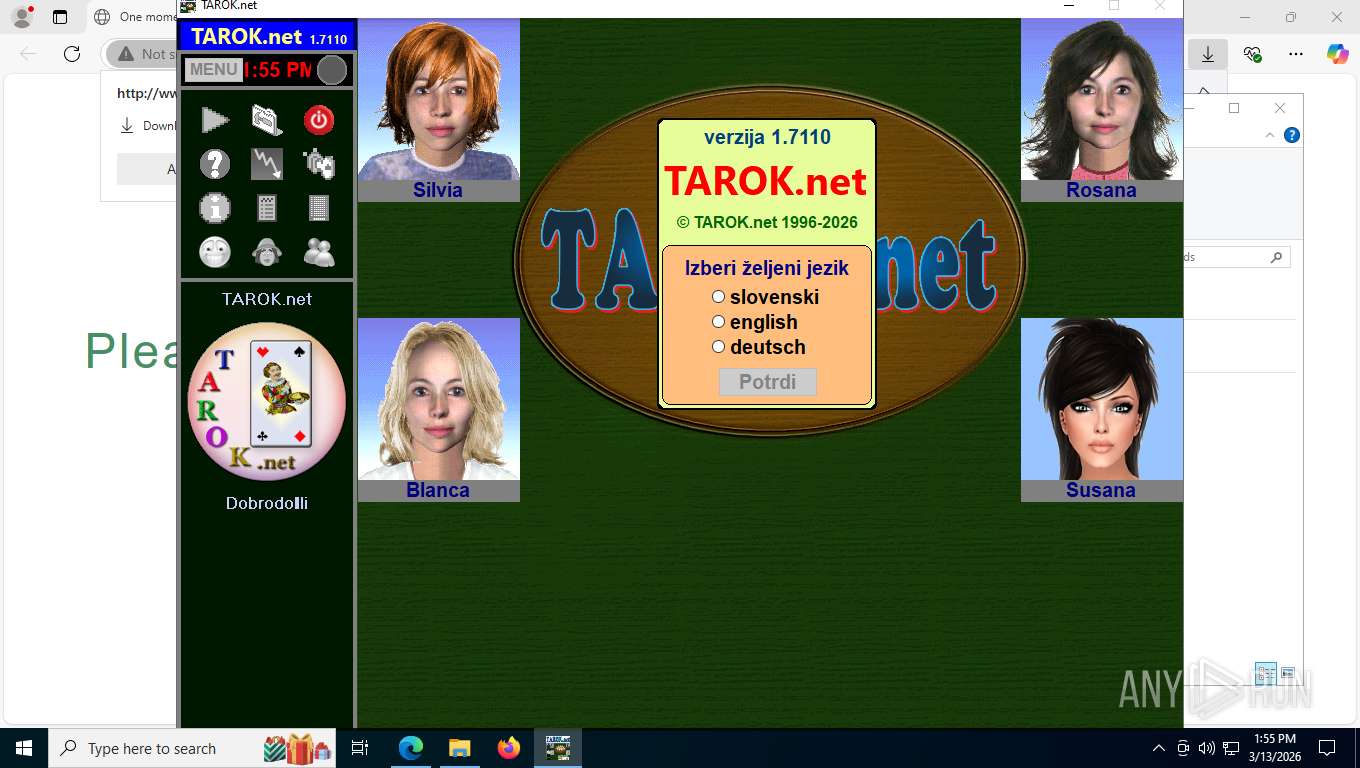This screenshot has height=768, width=1360.
Task: Click the Potrdi confirm button
Action: 768,382
